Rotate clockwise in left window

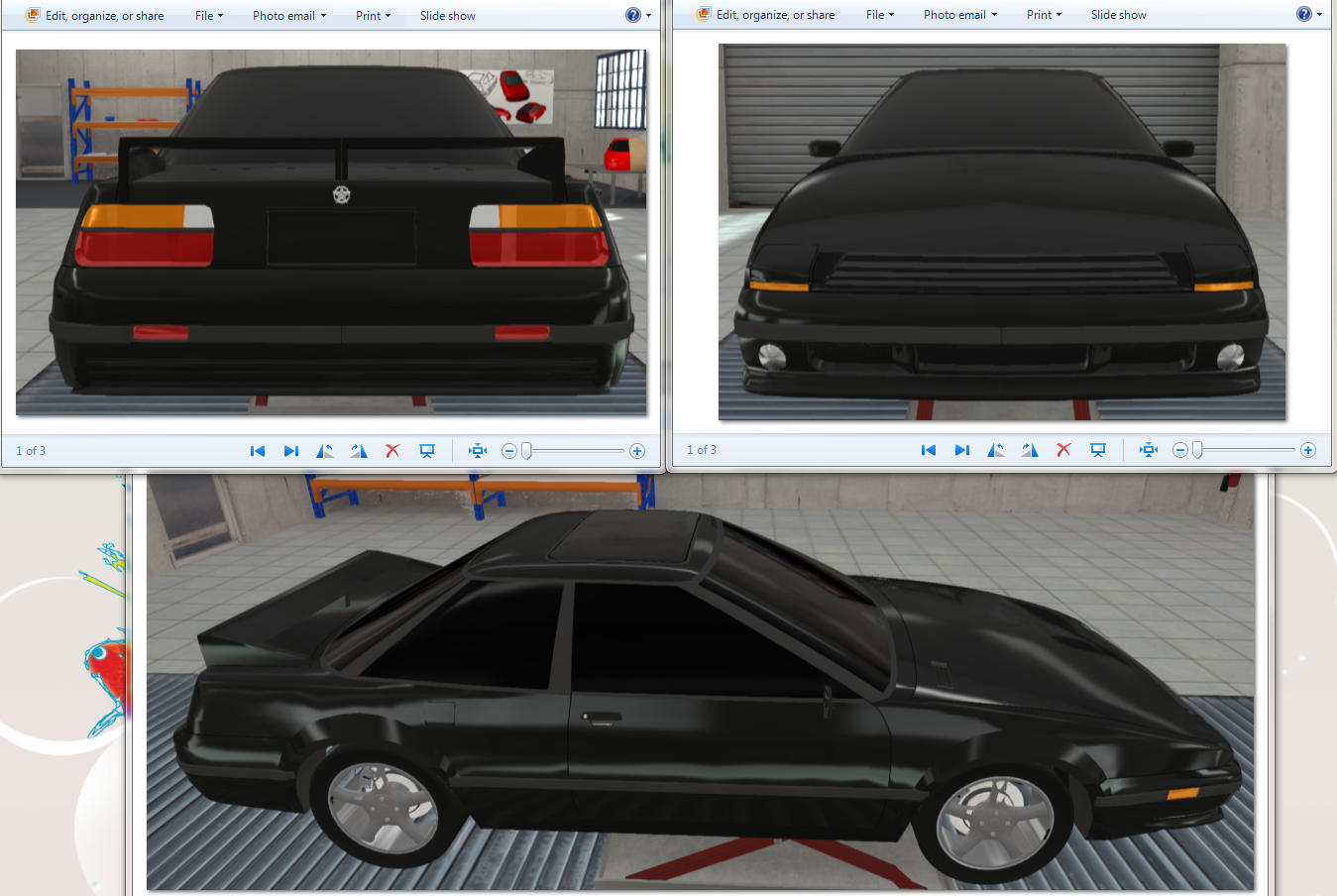click(359, 451)
